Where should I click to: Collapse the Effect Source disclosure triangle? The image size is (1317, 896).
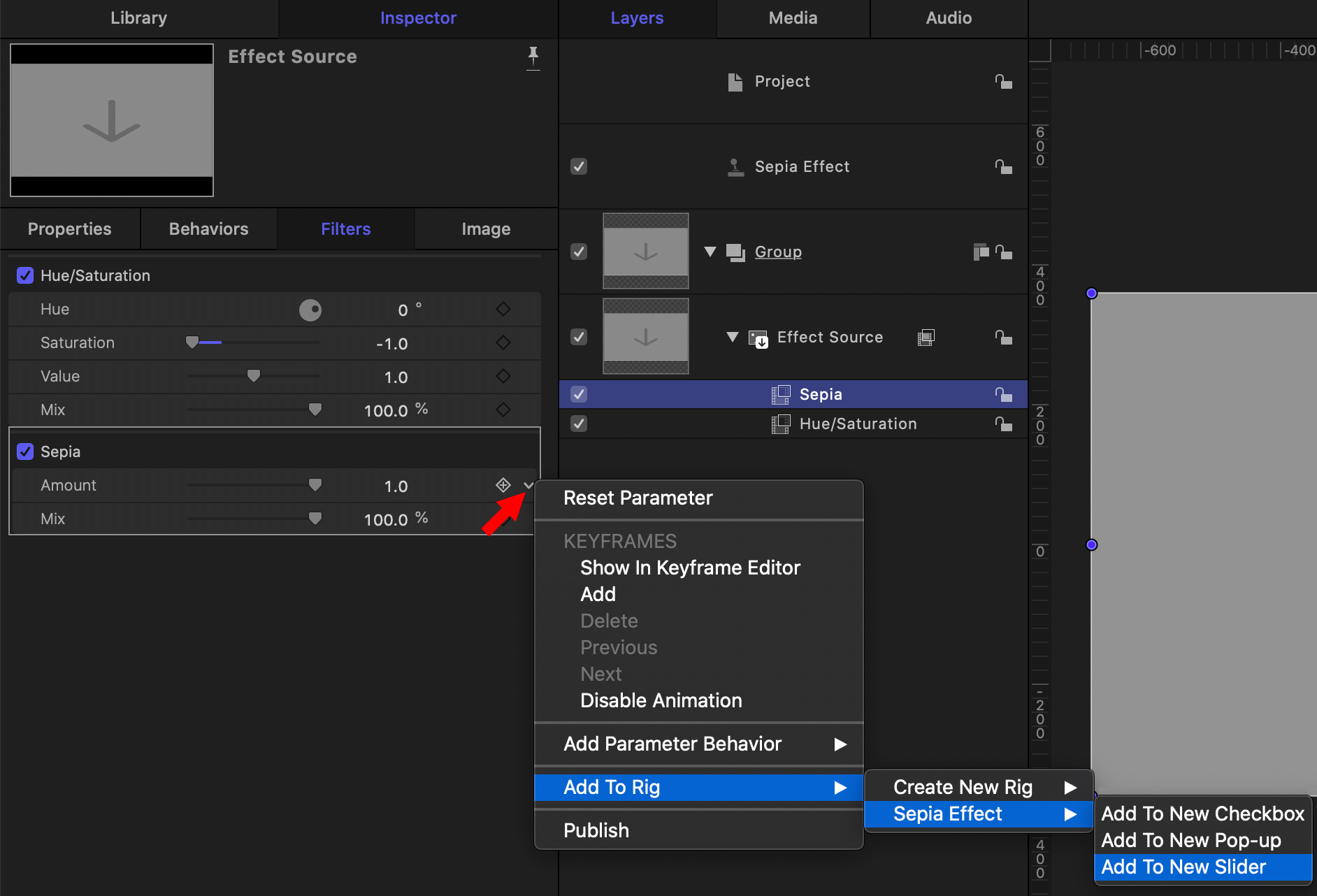pyautogui.click(x=733, y=338)
